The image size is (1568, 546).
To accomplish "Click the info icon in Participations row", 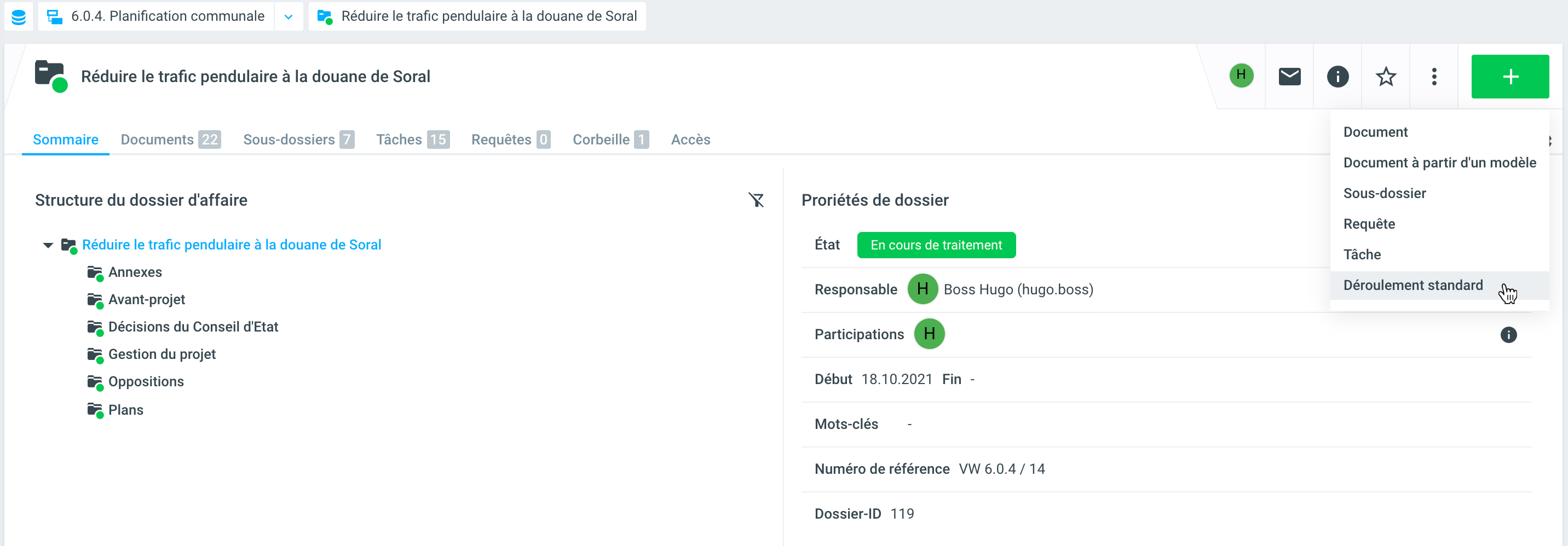I will point(1508,334).
